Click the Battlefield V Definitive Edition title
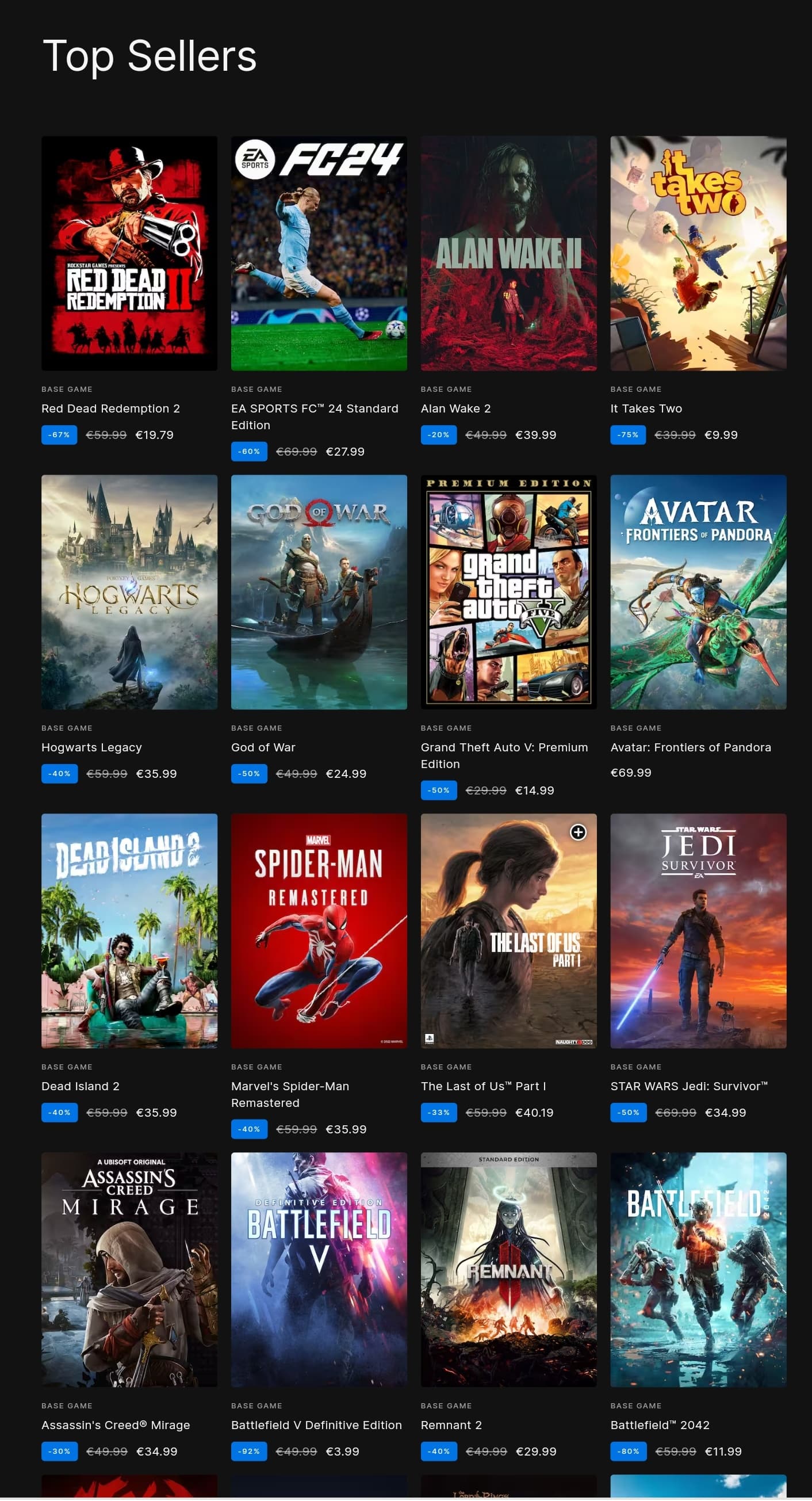Image resolution: width=812 pixels, height=1501 pixels. [316, 1424]
